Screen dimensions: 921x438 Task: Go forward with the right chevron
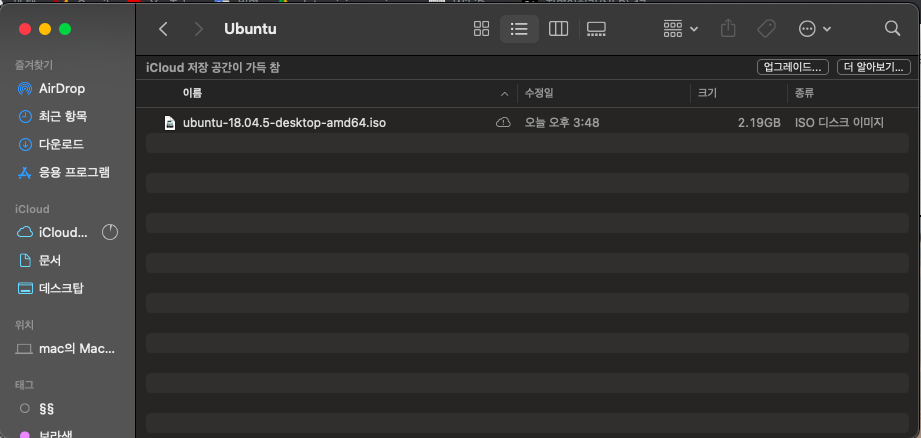pos(199,29)
